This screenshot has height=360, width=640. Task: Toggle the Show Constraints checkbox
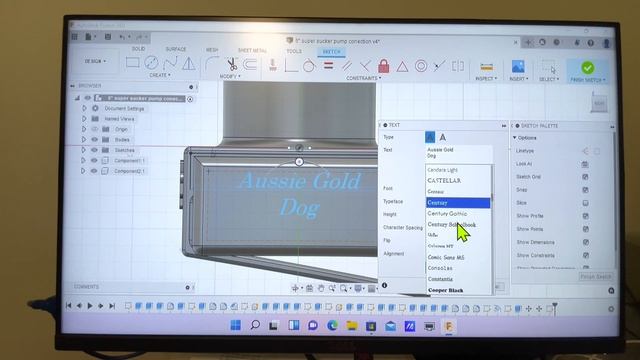586,255
